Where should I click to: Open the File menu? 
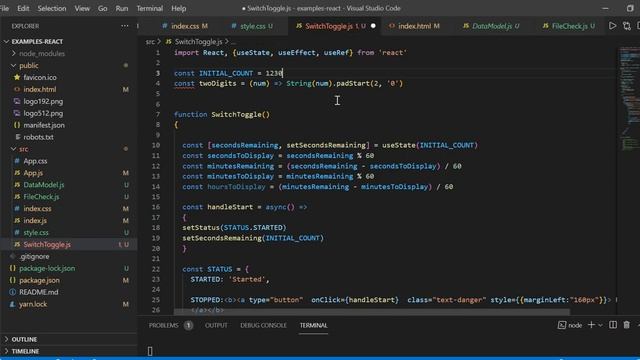pyautogui.click(x=4, y=8)
